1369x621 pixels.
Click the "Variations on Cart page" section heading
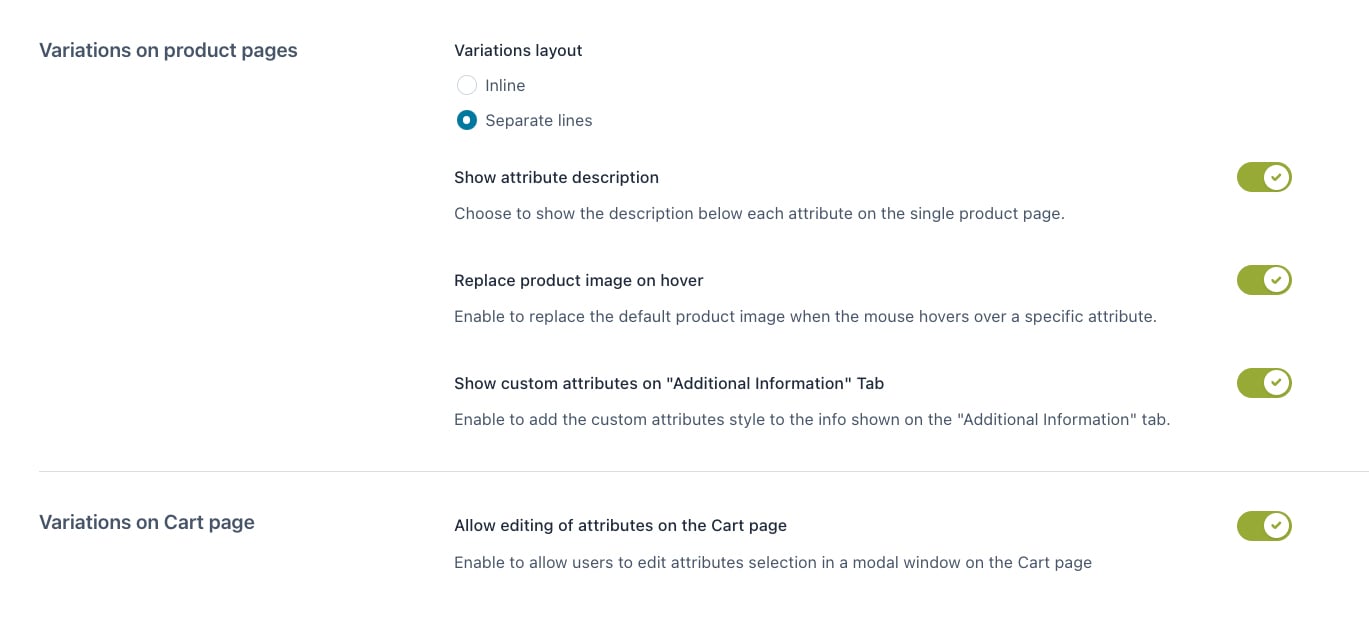tap(147, 522)
